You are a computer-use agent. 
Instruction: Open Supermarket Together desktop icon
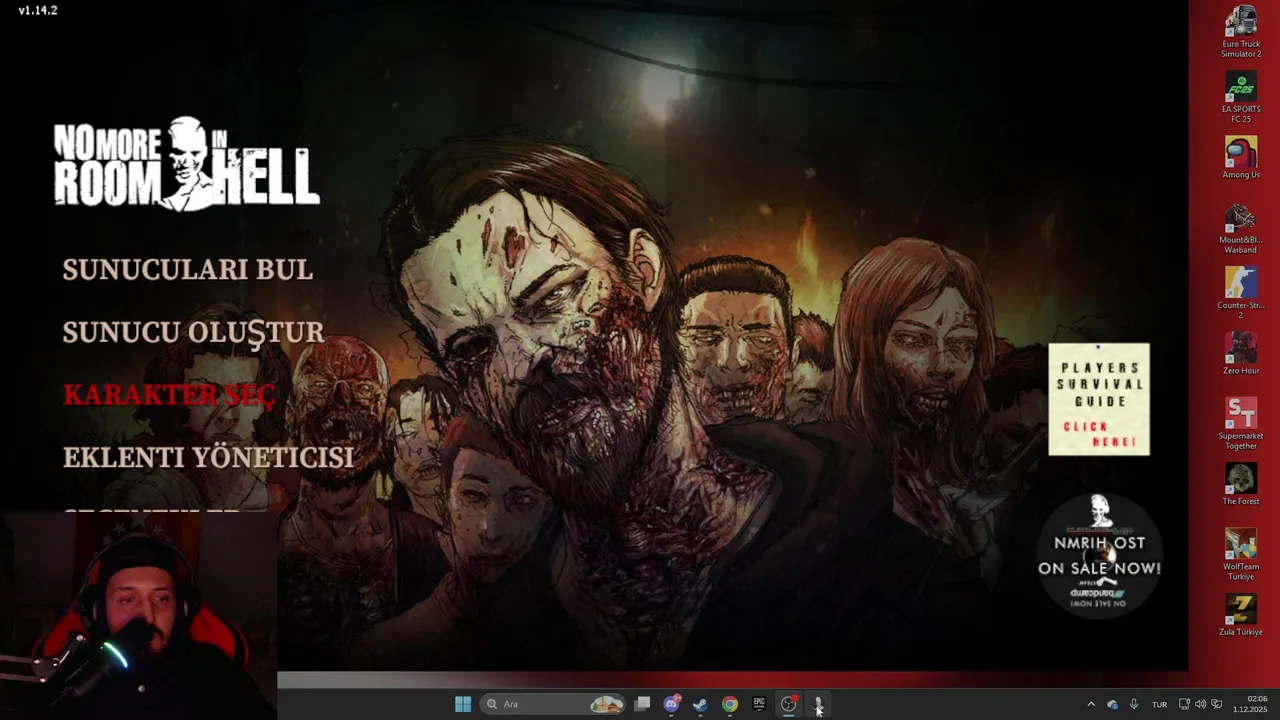point(1241,424)
